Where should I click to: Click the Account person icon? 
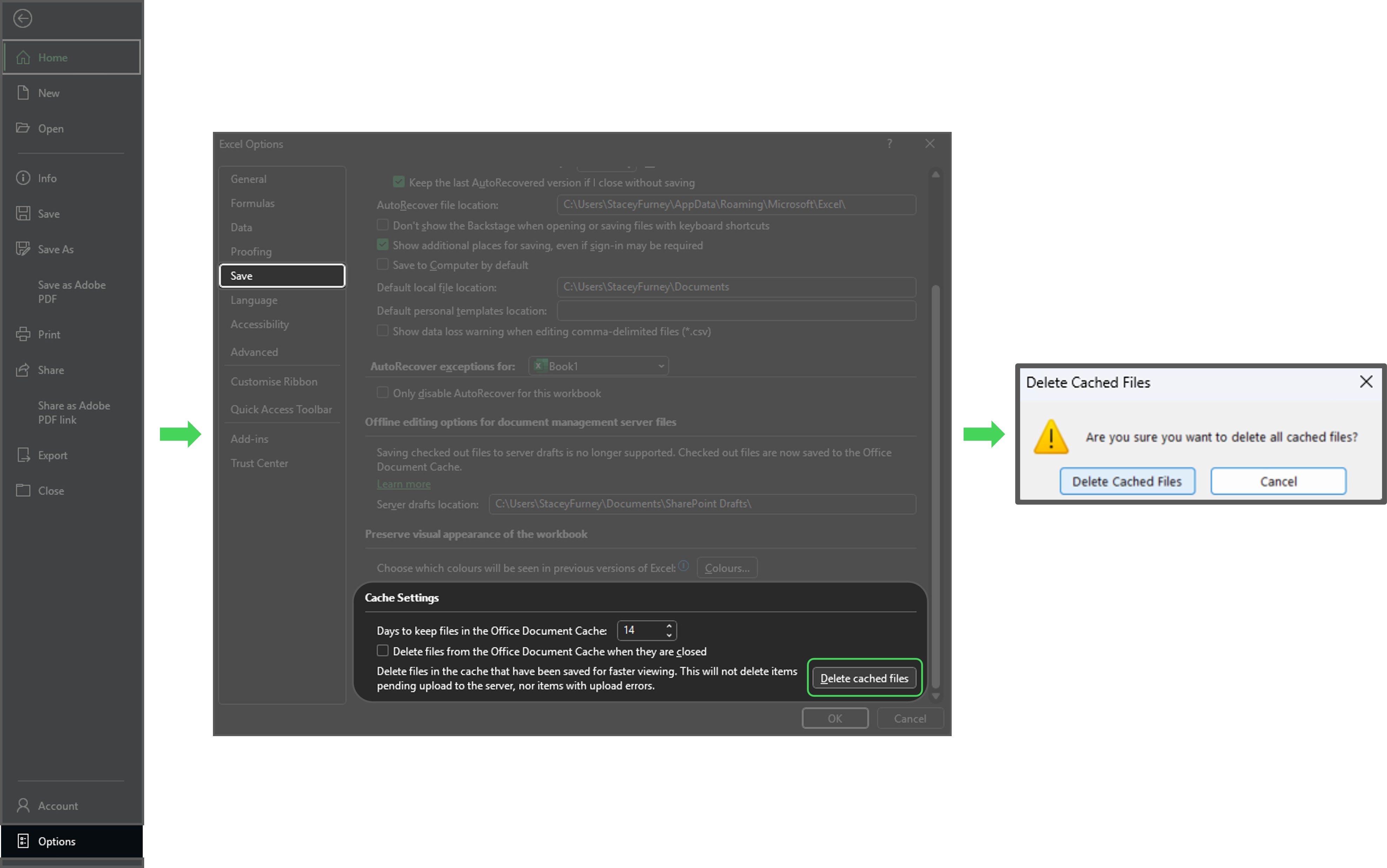tap(23, 806)
